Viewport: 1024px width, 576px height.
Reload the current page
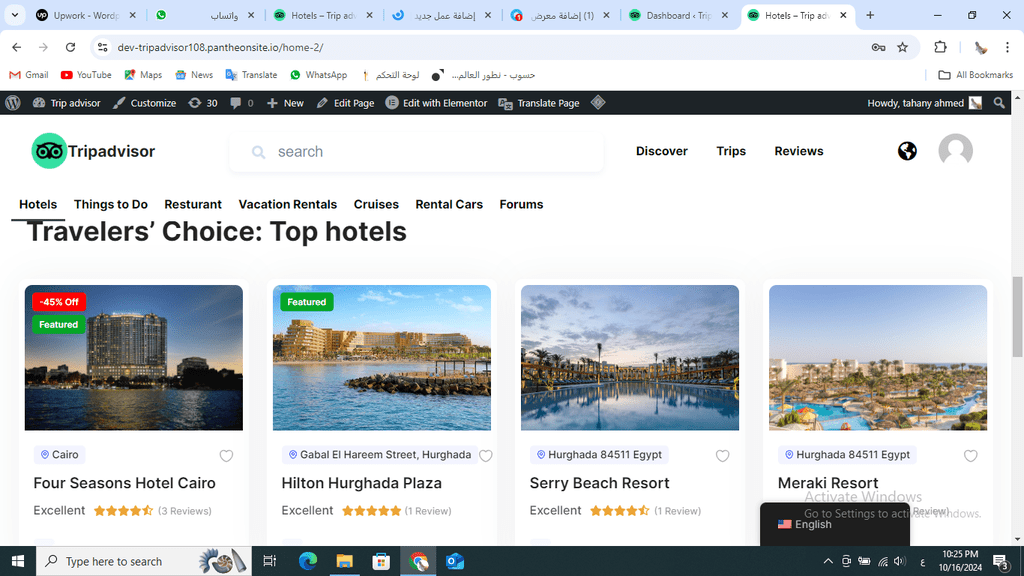pos(71,47)
